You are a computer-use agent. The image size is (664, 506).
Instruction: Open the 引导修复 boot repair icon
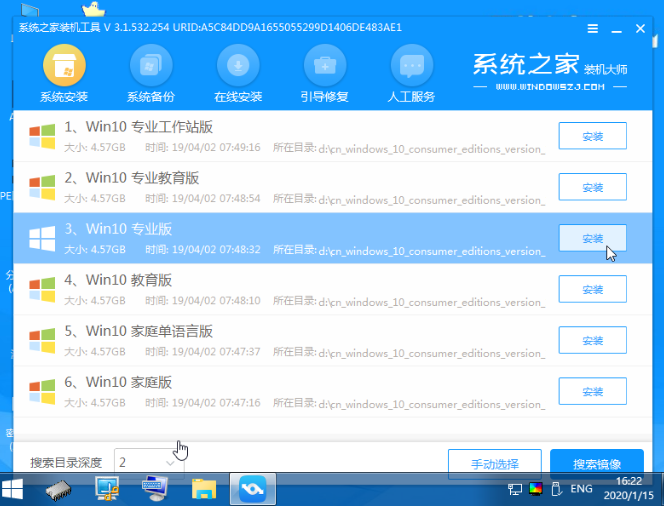pos(324,67)
